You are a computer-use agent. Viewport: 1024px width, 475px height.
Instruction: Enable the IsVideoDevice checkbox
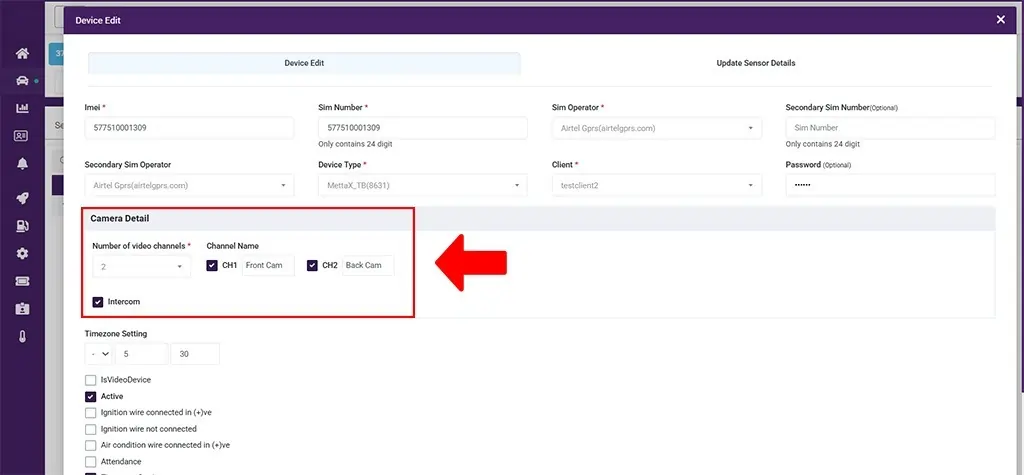click(x=92, y=380)
